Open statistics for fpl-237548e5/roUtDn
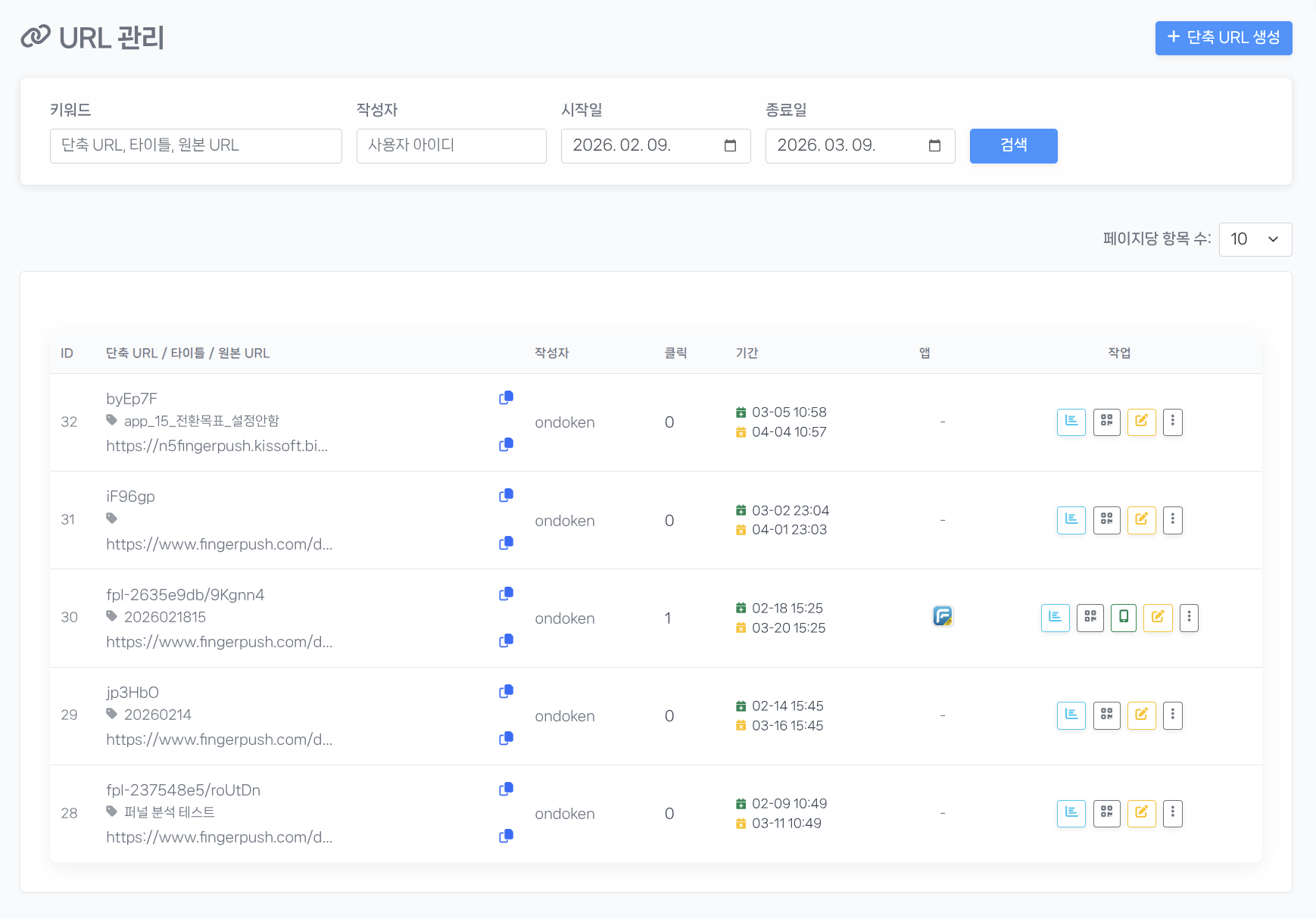 1071,813
